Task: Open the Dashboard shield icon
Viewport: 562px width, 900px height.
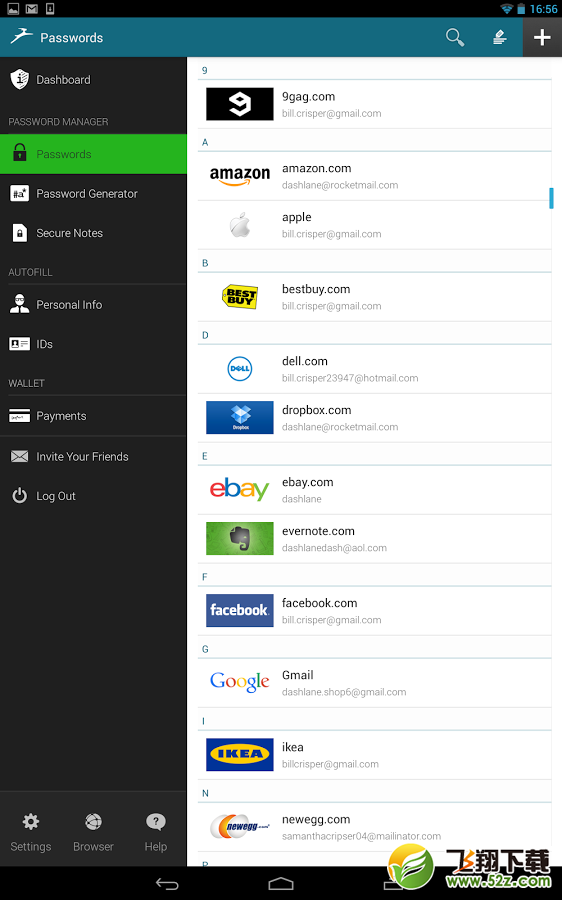Action: point(20,79)
